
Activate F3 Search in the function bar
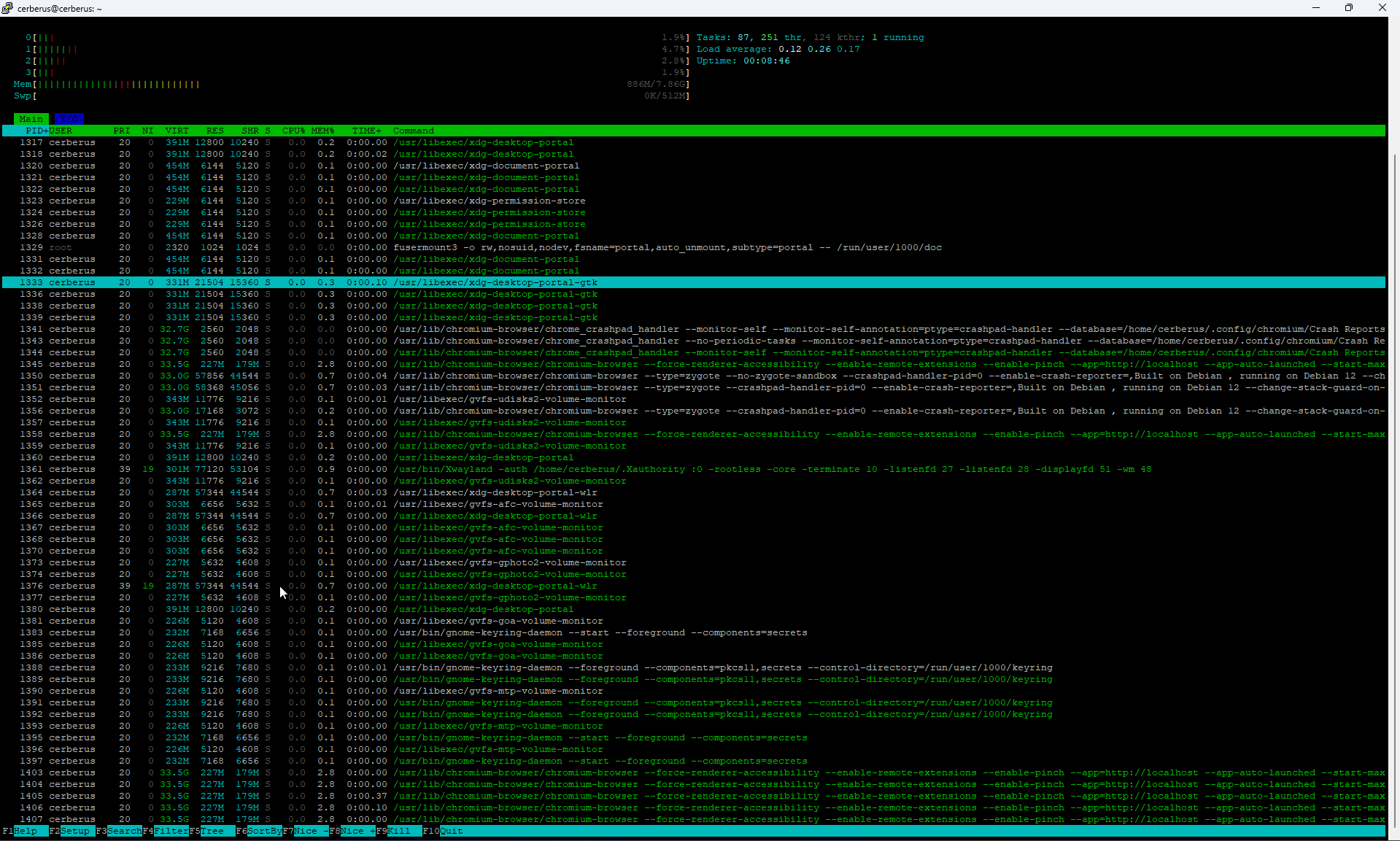point(119,831)
